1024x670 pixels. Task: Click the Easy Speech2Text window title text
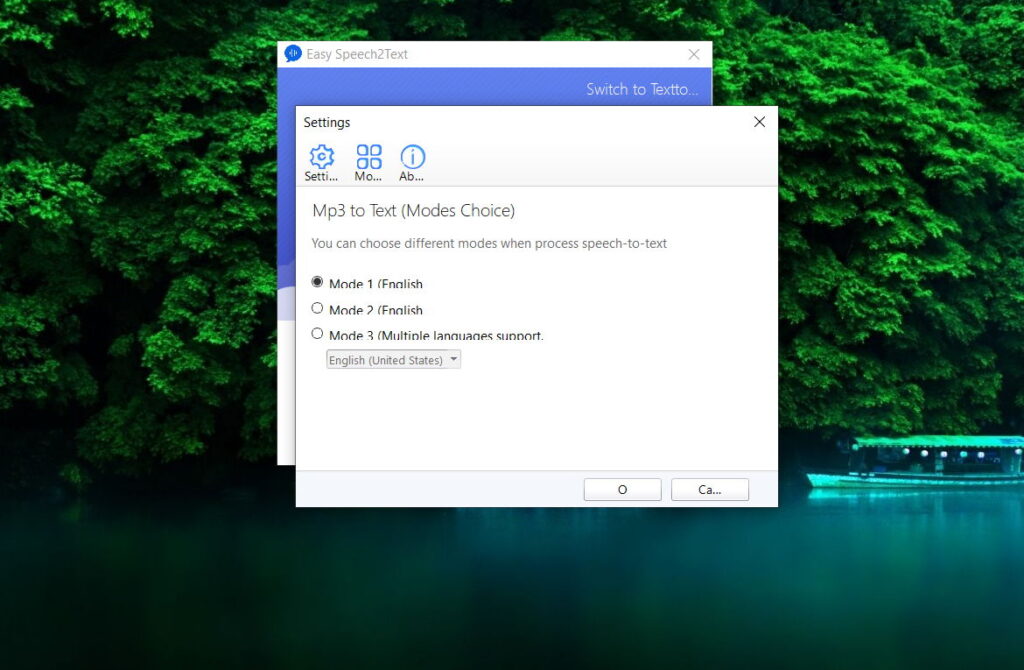tap(357, 54)
